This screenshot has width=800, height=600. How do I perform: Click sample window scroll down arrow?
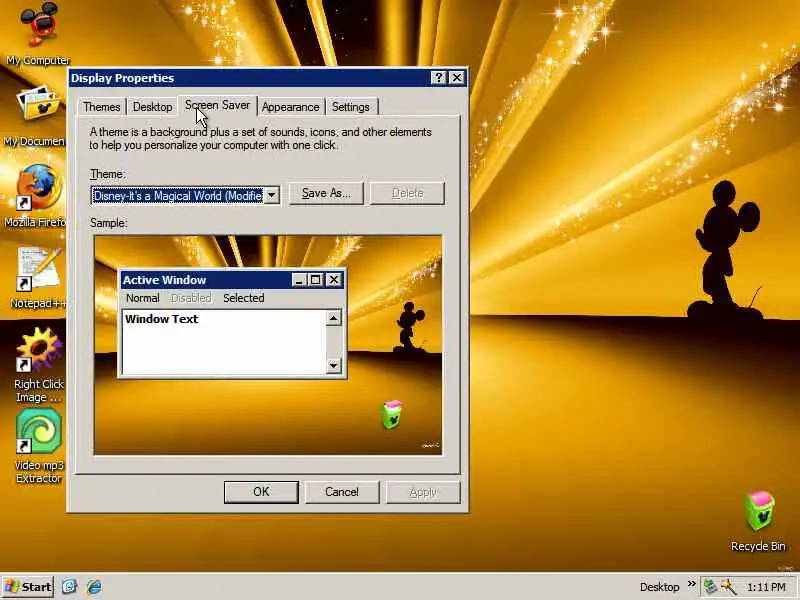coord(334,365)
